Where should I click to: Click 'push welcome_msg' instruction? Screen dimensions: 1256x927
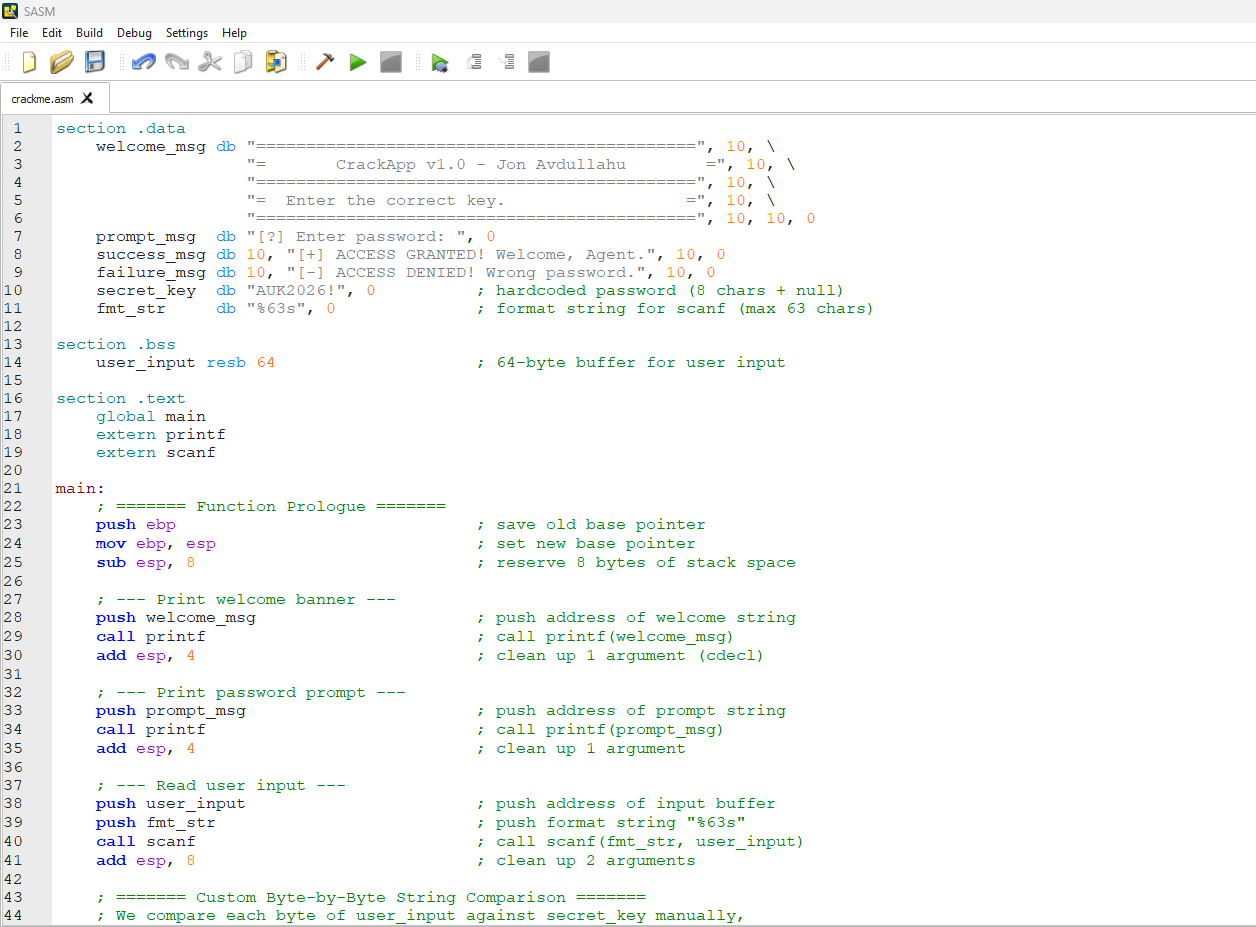coord(176,617)
